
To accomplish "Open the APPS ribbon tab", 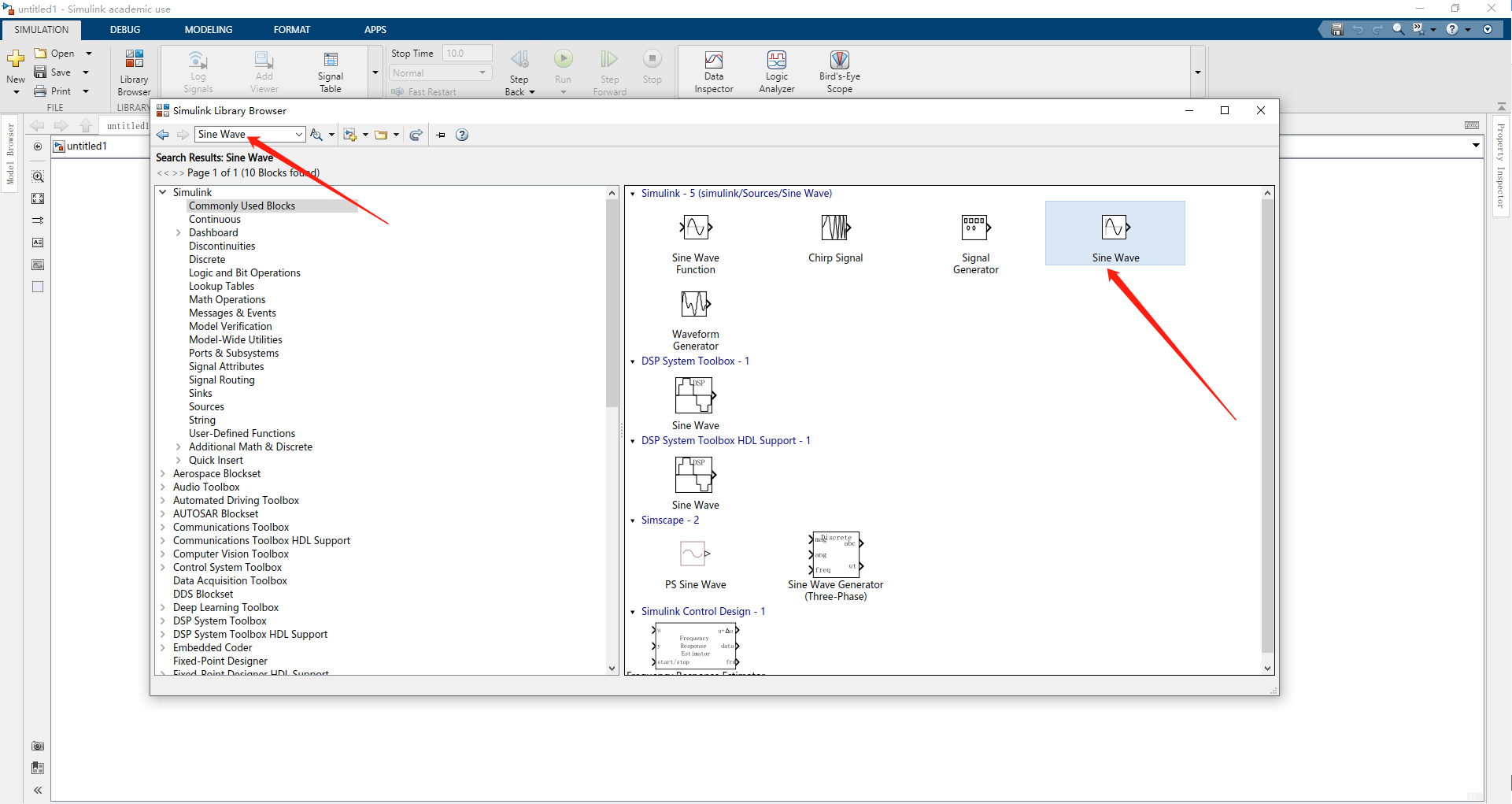I will coord(375,29).
